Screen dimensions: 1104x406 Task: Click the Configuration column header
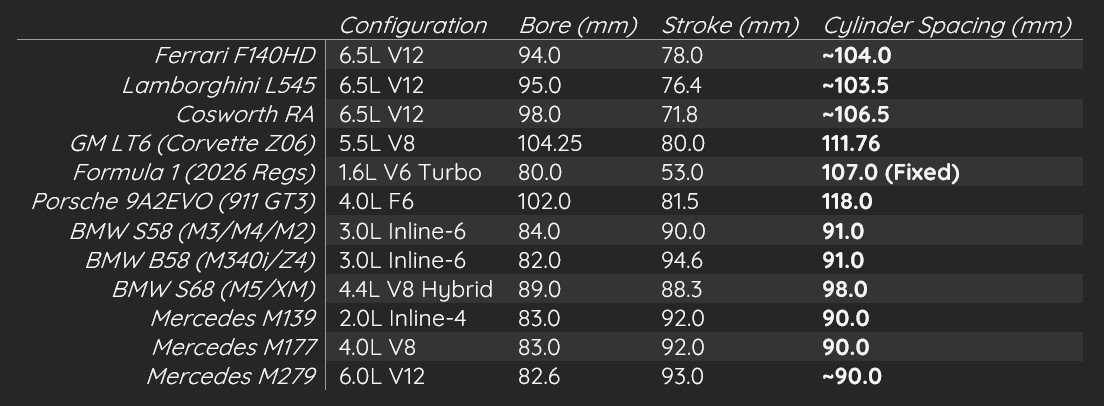(413, 25)
